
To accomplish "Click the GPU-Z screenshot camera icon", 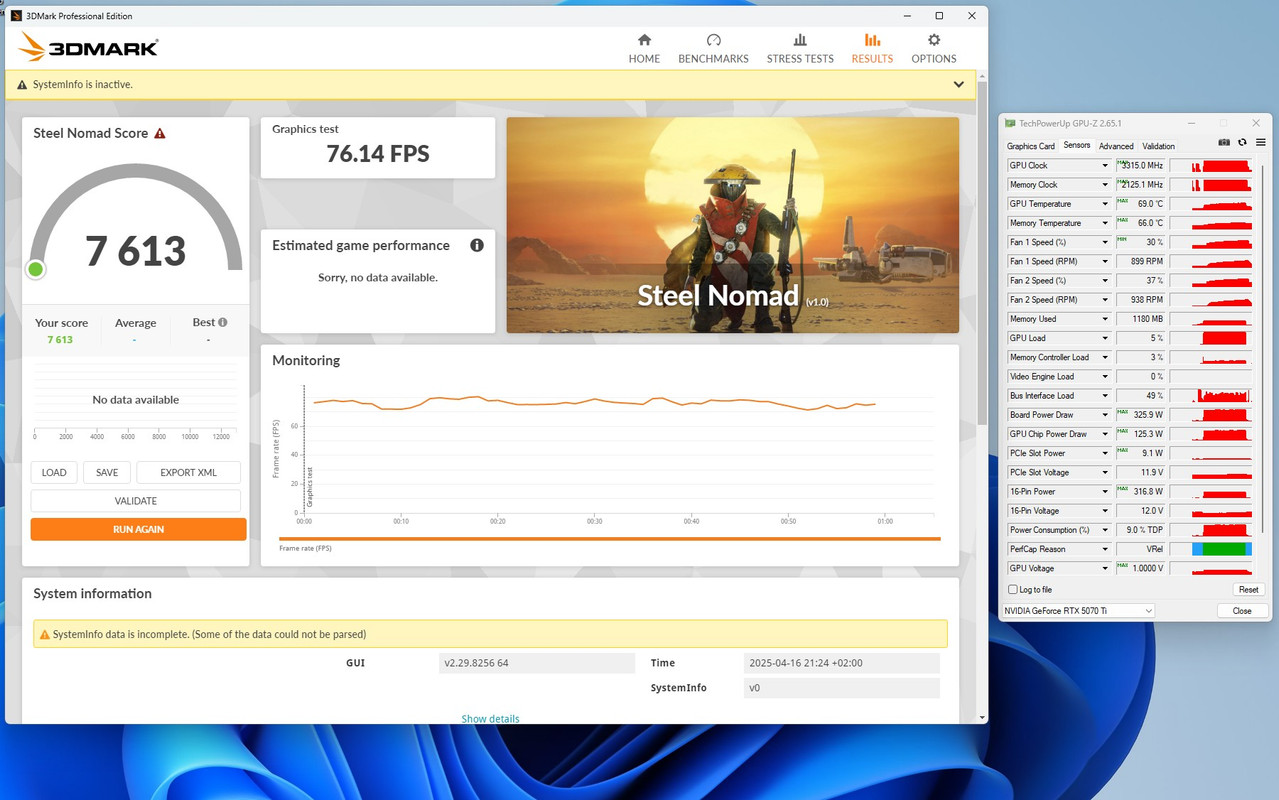I will 1223,143.
